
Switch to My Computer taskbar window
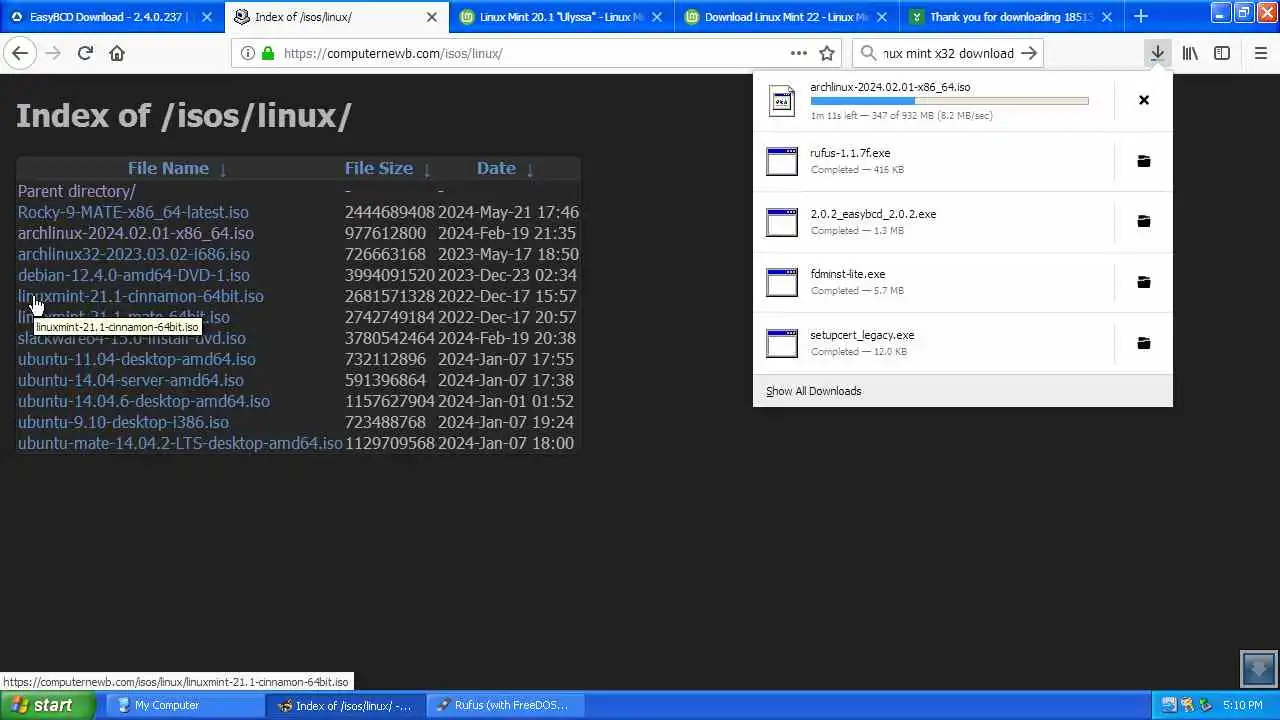coord(185,705)
